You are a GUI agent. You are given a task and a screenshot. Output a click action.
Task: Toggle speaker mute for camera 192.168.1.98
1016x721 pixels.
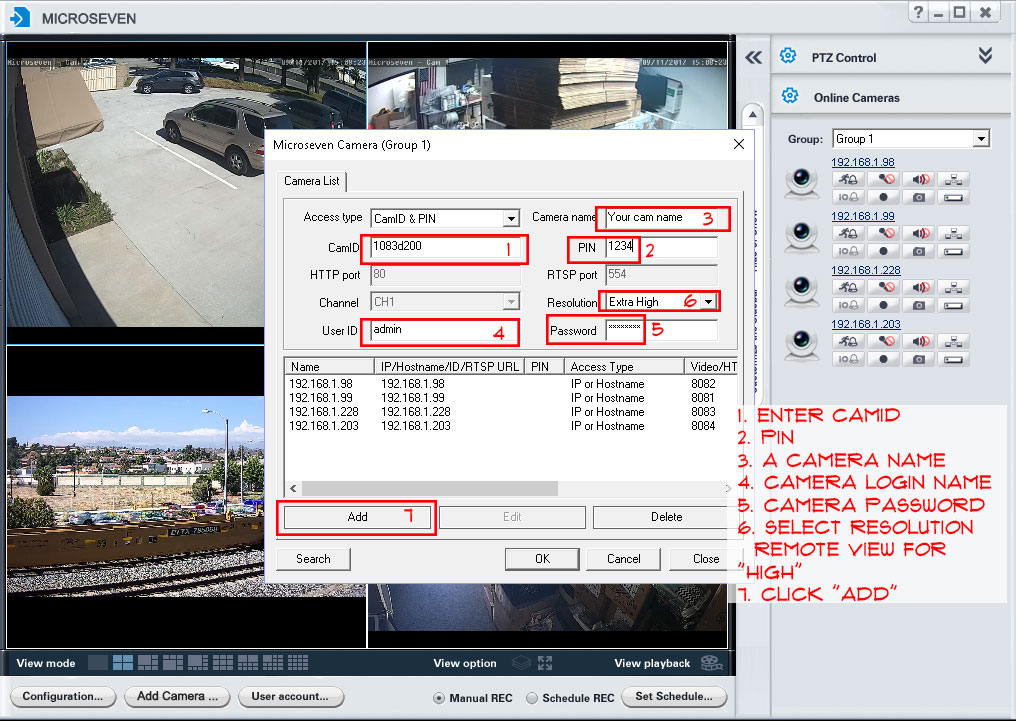point(919,179)
